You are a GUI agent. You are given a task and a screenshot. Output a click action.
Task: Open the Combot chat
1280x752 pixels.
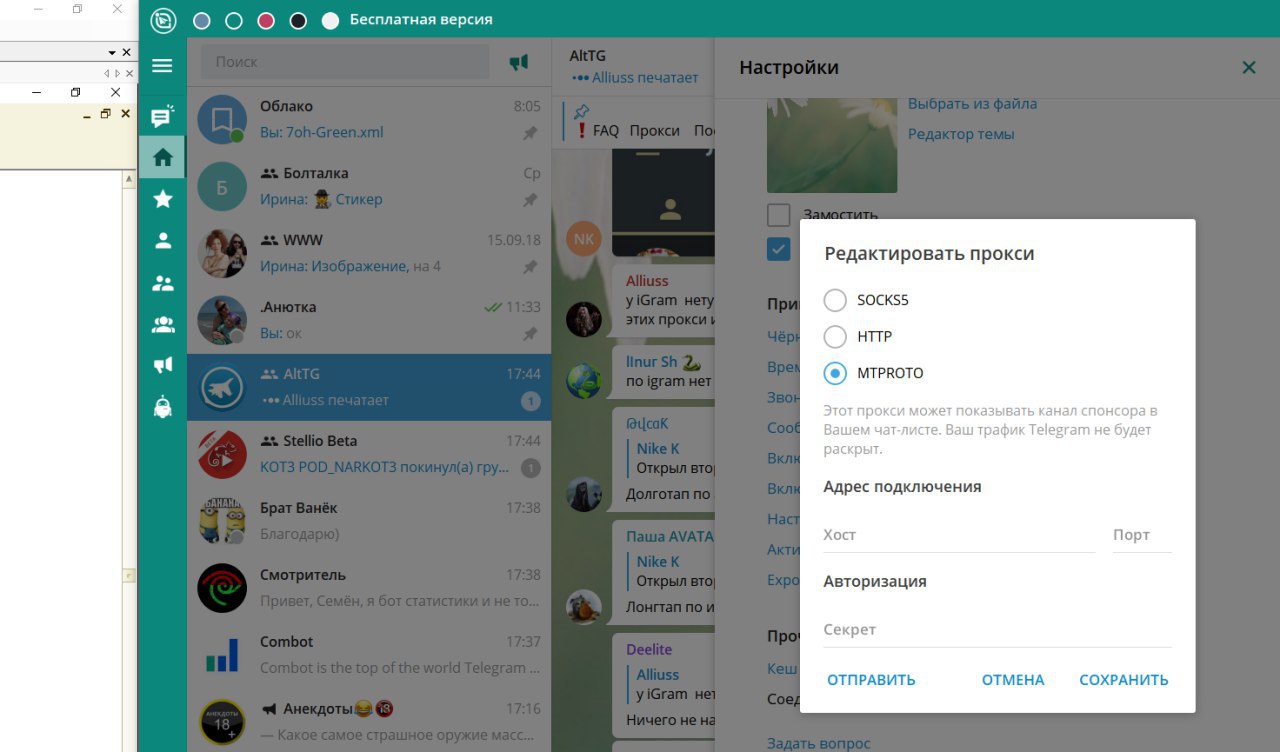[x=369, y=655]
